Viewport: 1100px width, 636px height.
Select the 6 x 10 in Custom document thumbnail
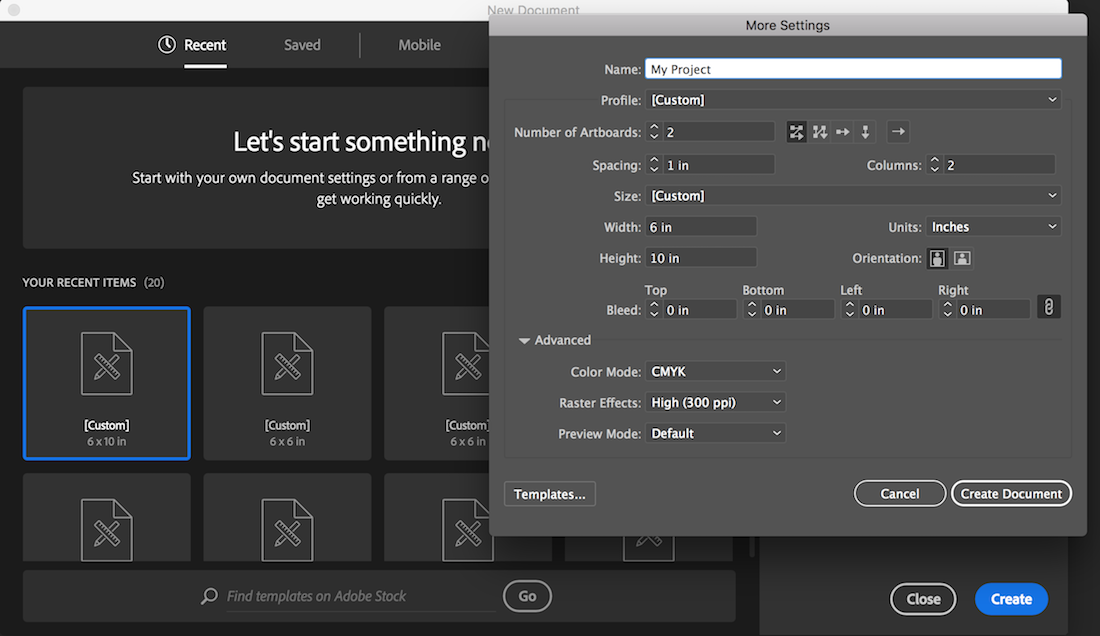[x=106, y=383]
